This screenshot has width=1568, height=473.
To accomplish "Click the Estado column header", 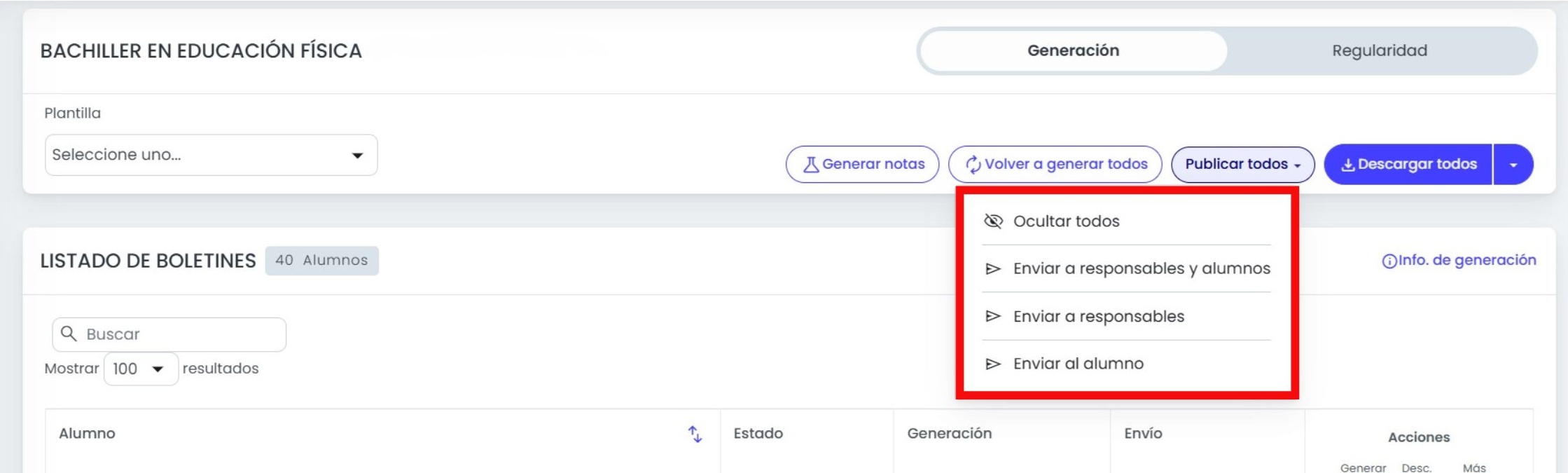I will click(758, 434).
